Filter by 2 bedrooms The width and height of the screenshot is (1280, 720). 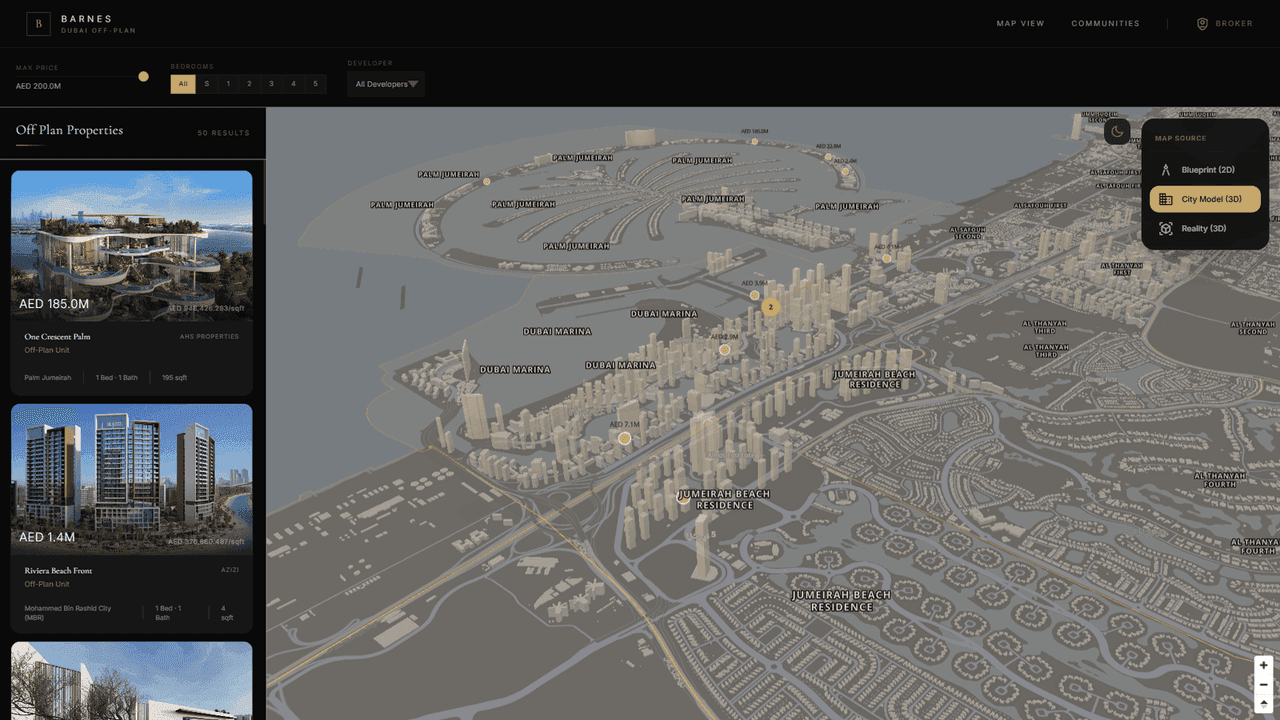pos(250,84)
